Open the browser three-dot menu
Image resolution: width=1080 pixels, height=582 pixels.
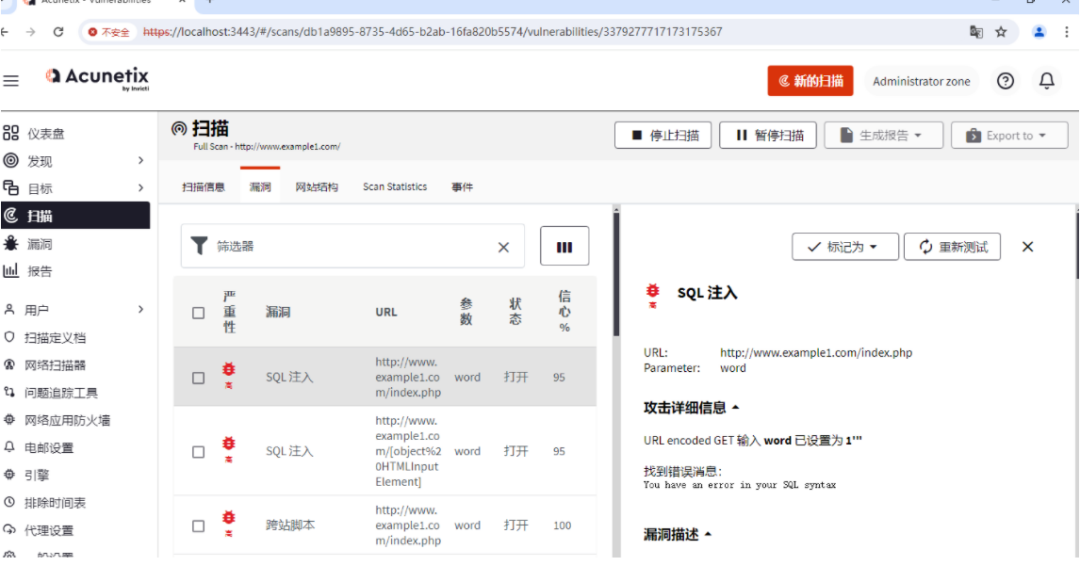pos(1066,32)
